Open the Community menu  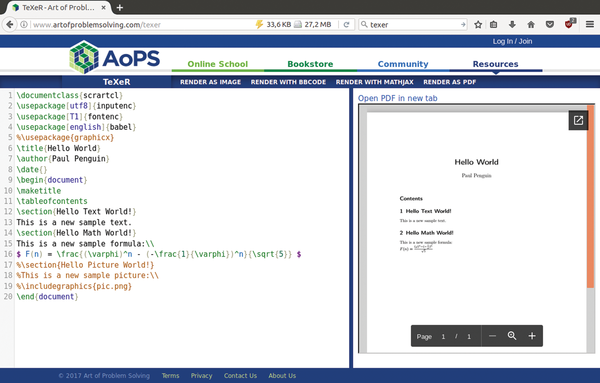pyautogui.click(x=403, y=64)
